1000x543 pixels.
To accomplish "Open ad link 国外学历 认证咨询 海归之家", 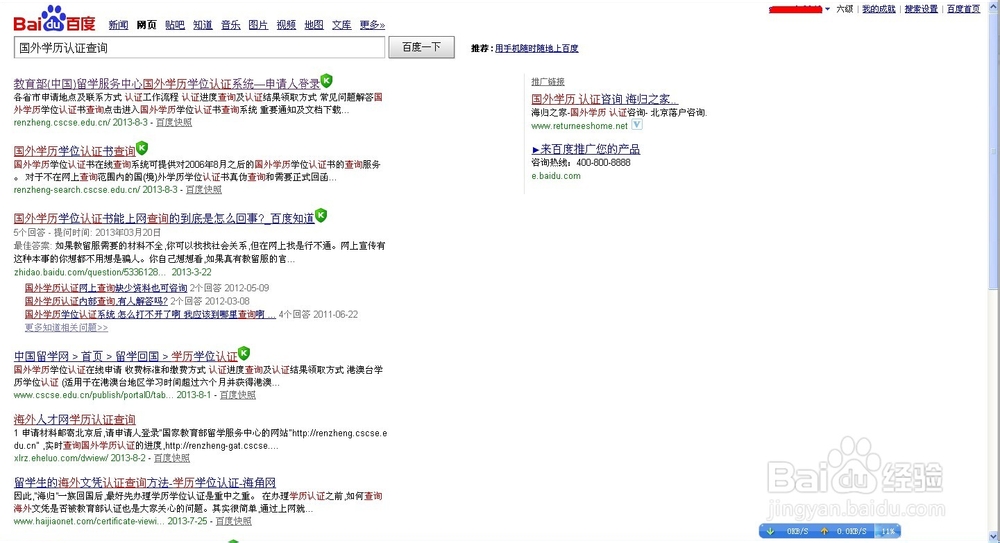I will click(x=605, y=99).
